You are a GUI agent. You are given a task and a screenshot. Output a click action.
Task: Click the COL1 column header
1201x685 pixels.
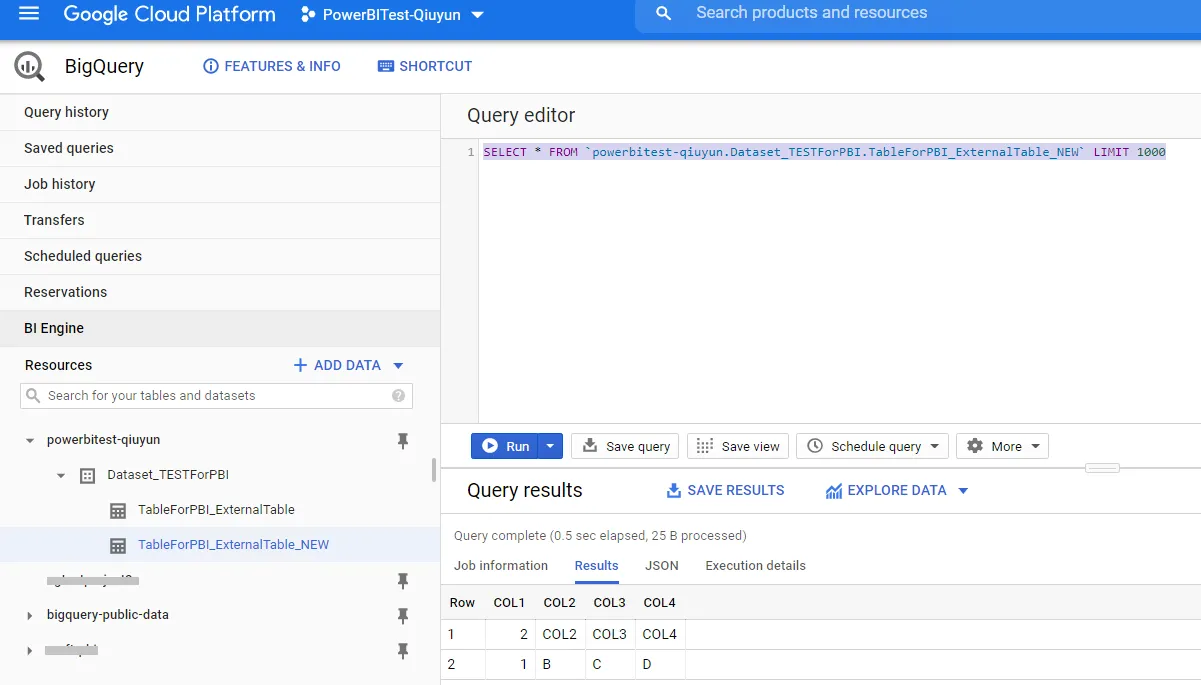[509, 603]
